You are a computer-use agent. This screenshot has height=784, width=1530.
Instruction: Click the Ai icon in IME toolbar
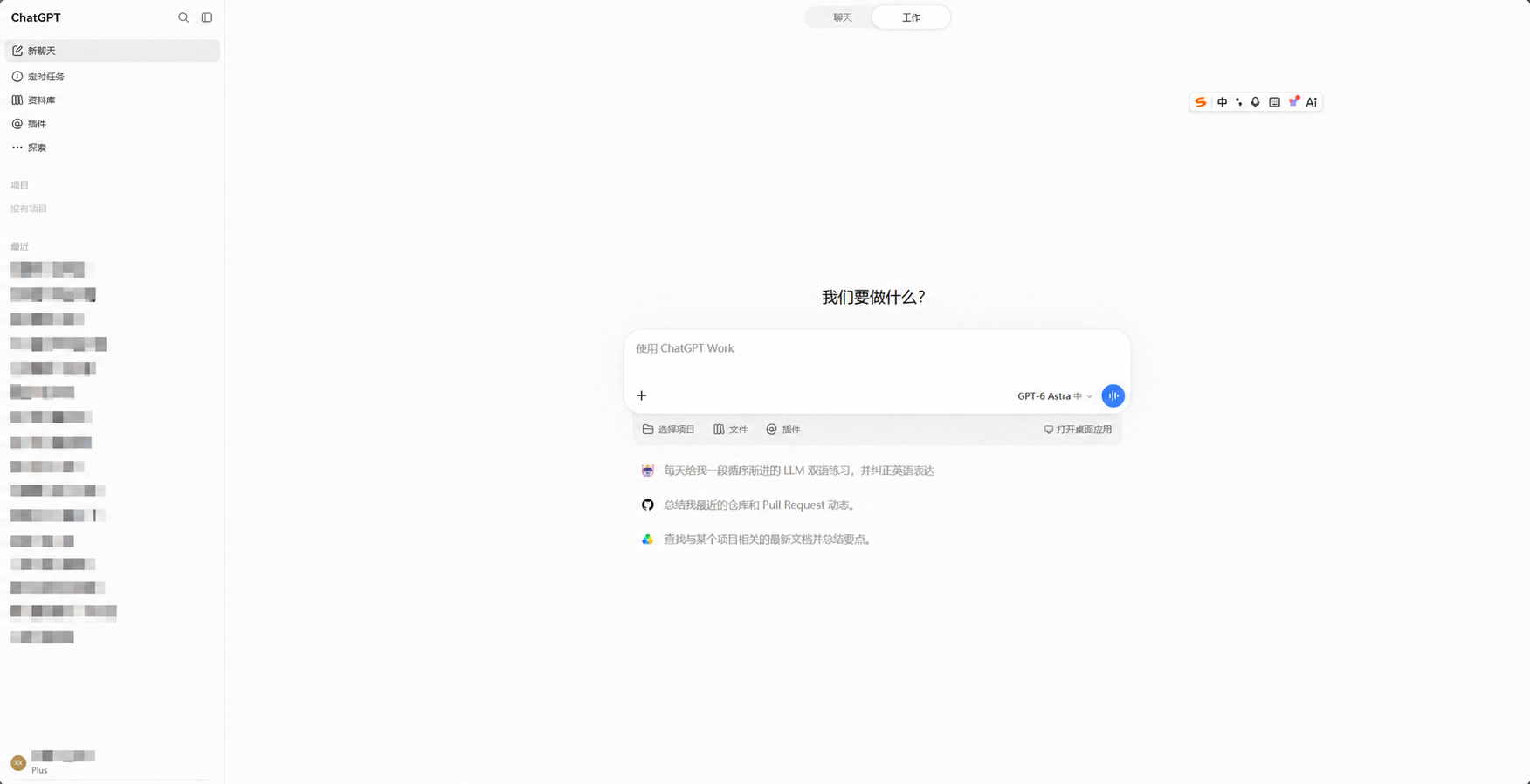coord(1311,102)
